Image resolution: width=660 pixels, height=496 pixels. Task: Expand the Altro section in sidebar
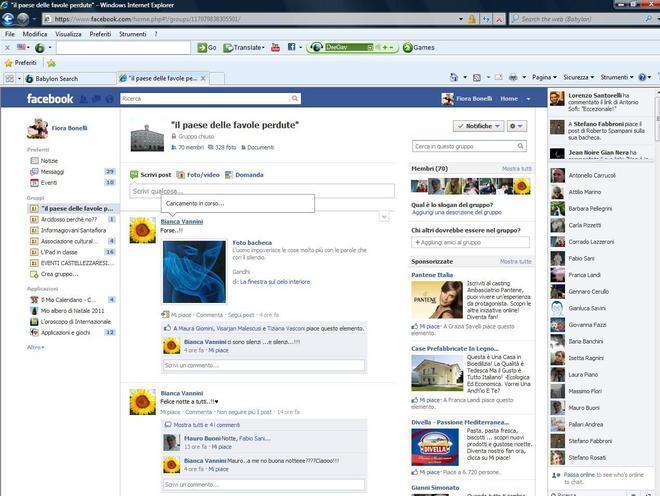pyautogui.click(x=36, y=347)
